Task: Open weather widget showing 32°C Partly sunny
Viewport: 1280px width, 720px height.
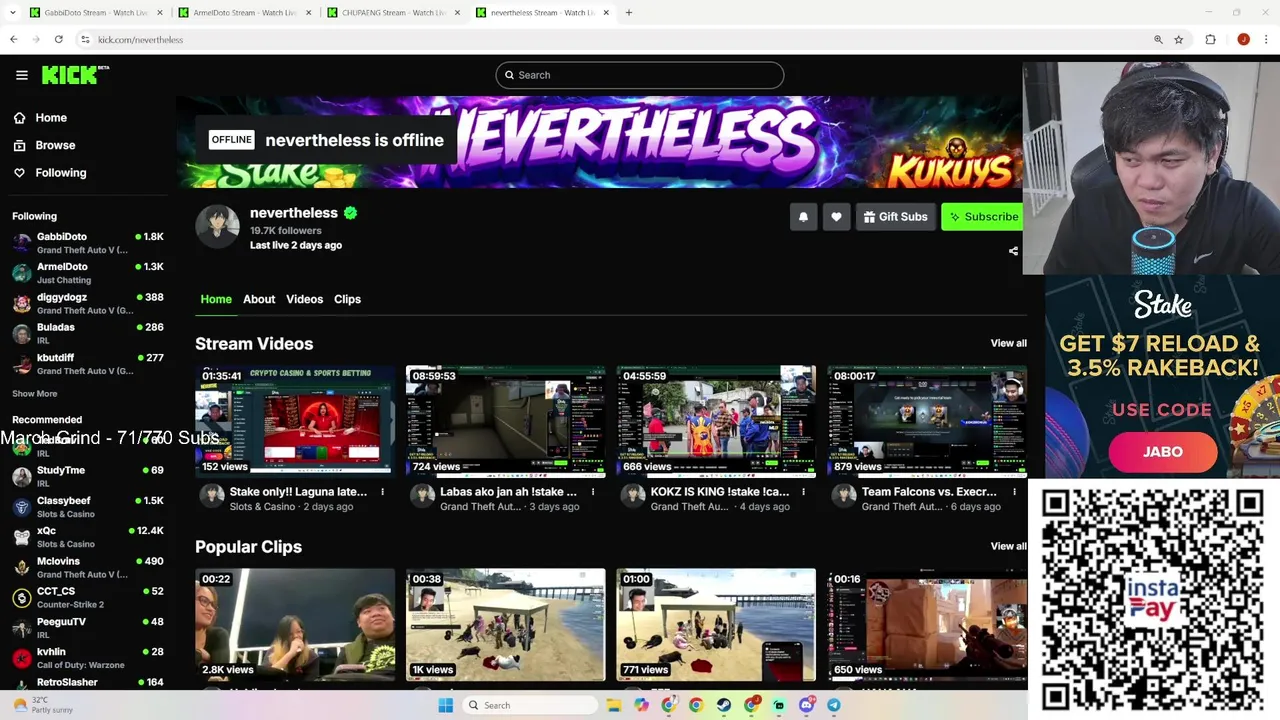Action: pyautogui.click(x=42, y=705)
